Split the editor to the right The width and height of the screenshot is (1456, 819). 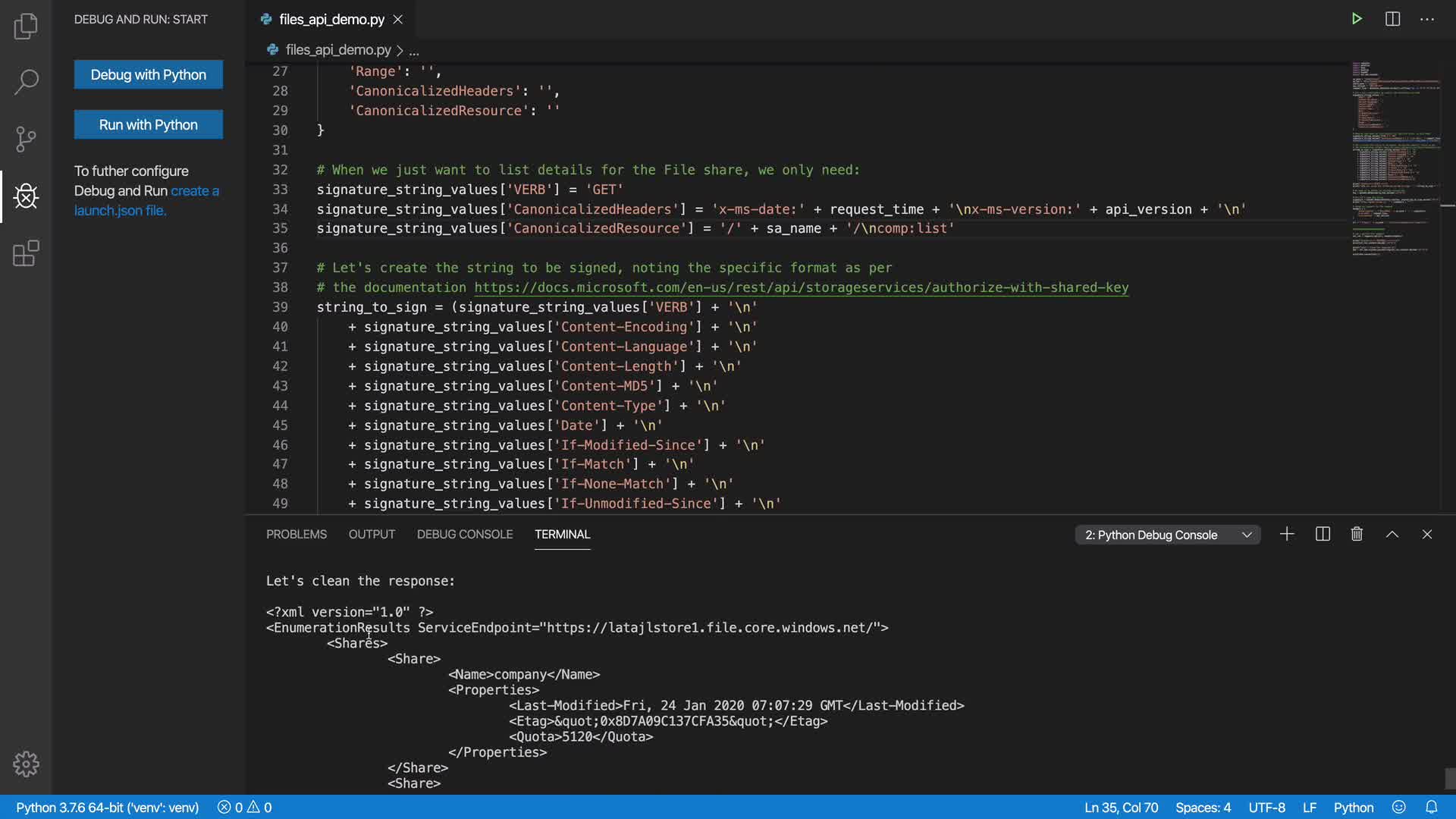1392,19
